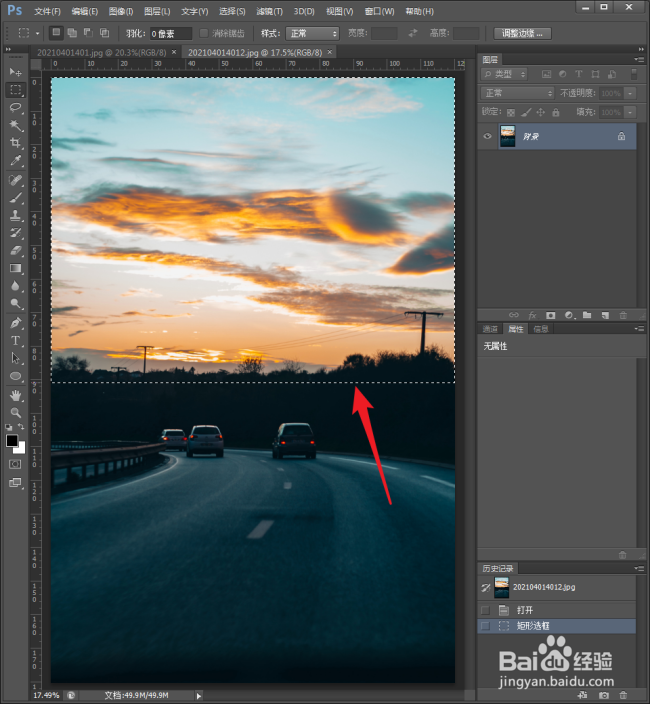The image size is (650, 704).
Task: Select the Horizontal Type tool
Action: point(16,340)
